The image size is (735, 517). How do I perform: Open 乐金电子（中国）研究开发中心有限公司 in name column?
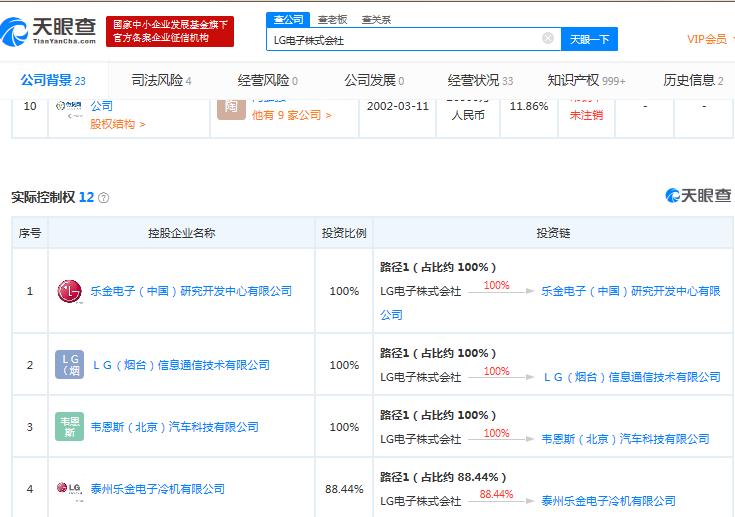[191, 291]
